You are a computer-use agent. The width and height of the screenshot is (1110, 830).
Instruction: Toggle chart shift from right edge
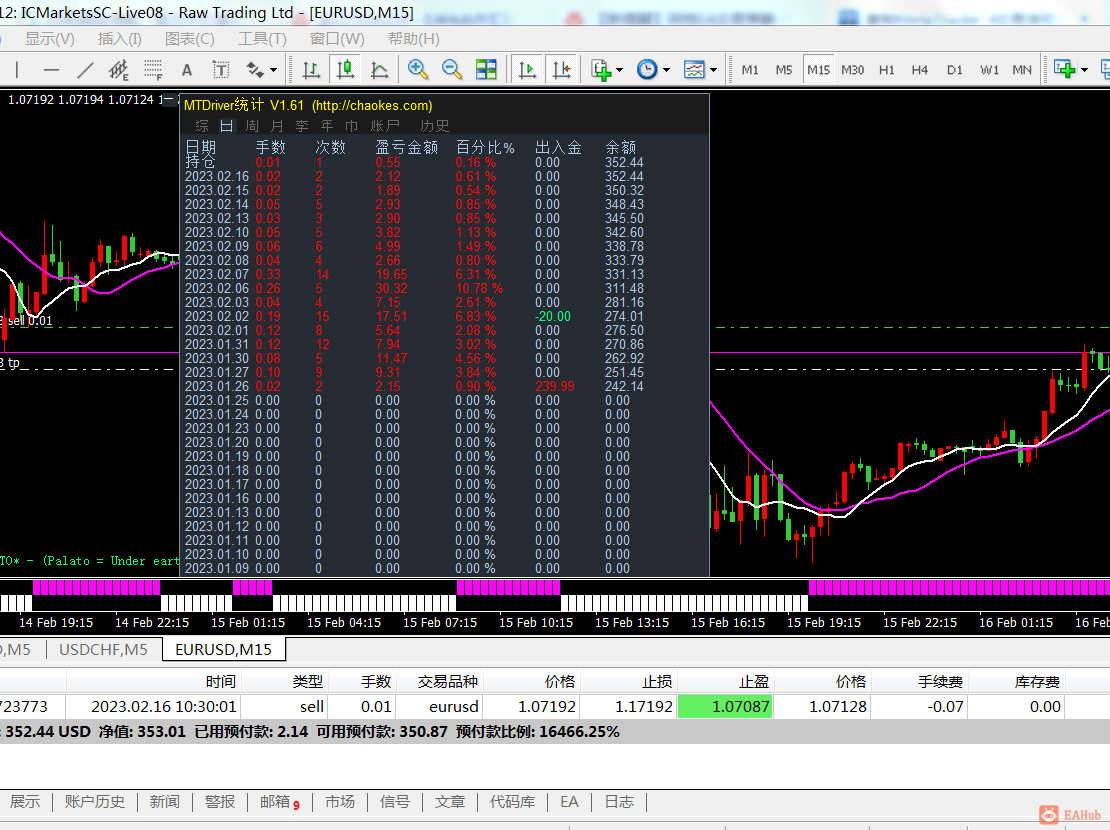click(561, 69)
